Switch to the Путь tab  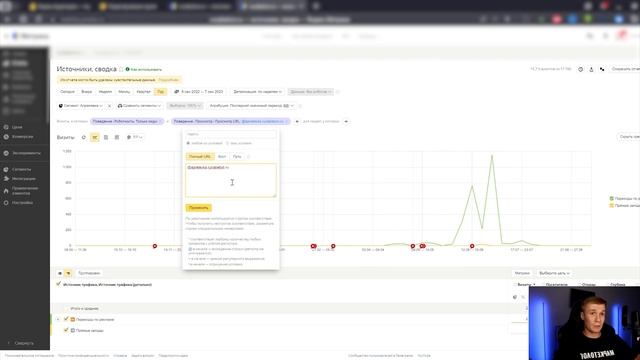coord(237,157)
